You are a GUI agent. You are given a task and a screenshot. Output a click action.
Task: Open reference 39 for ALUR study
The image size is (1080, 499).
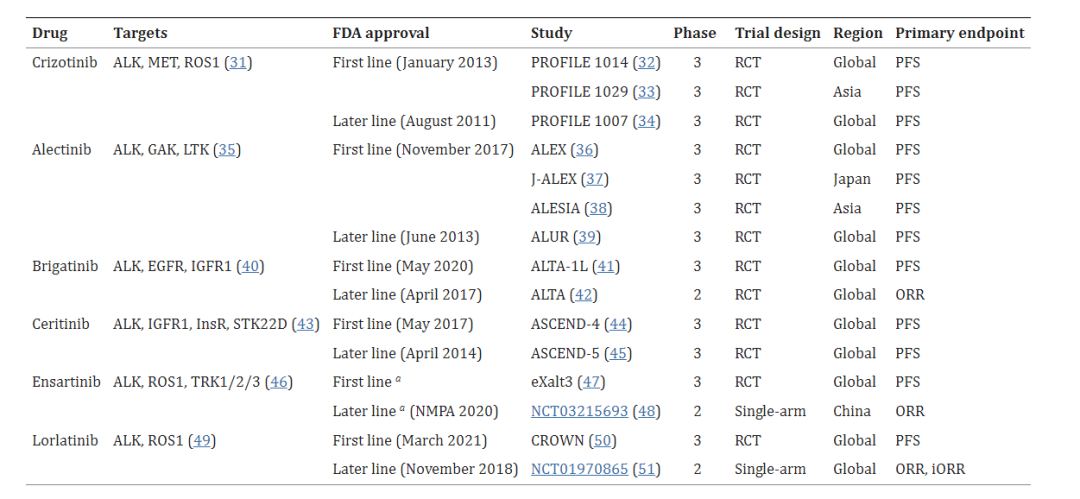(587, 237)
